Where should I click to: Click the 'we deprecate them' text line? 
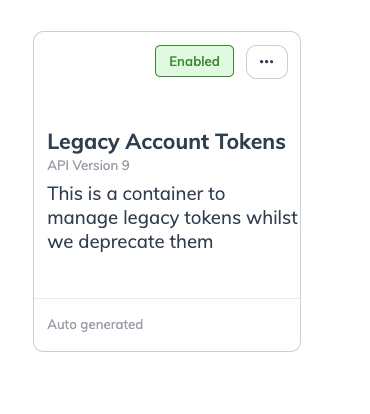pos(130,242)
